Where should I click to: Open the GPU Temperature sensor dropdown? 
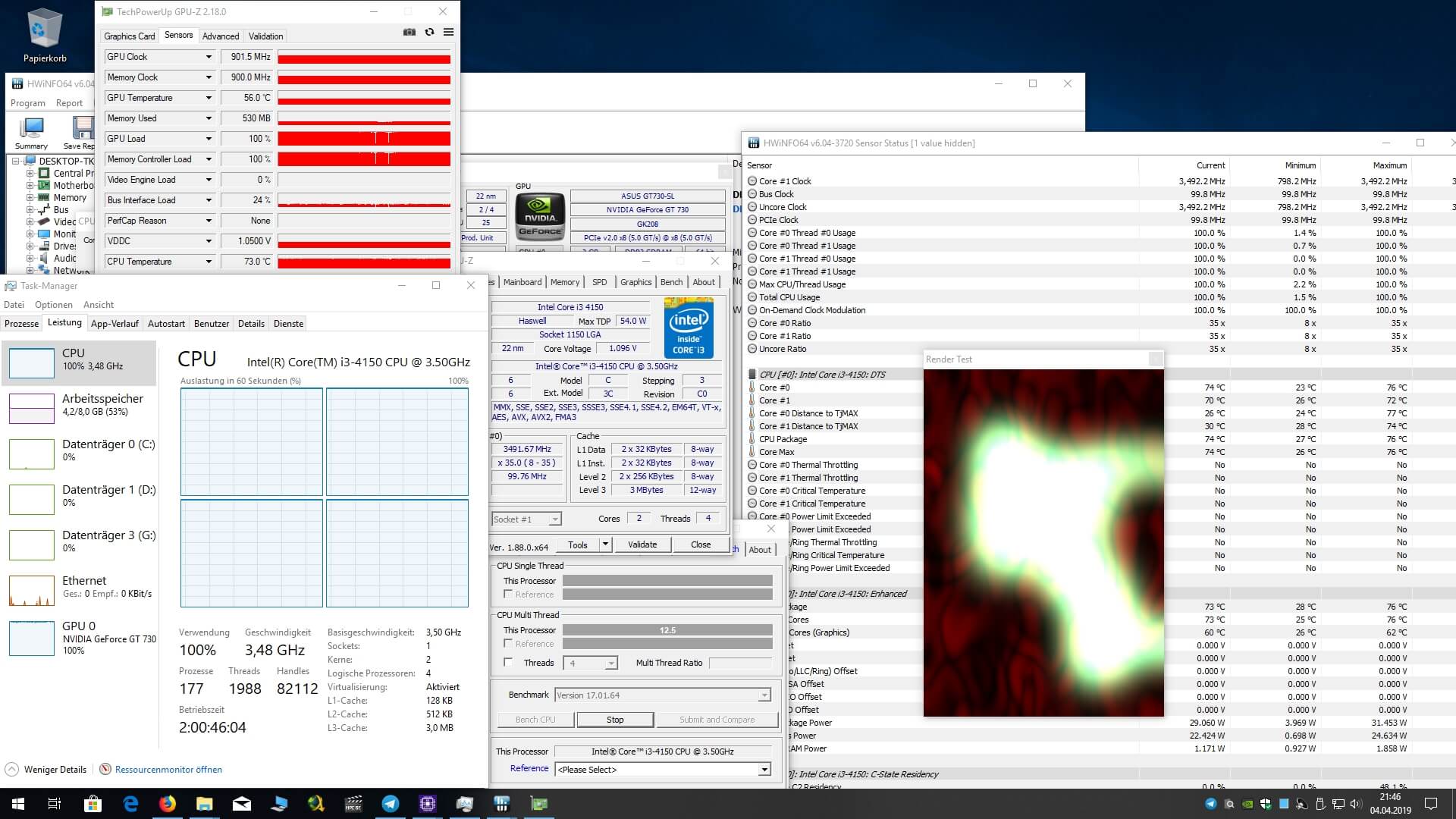tap(209, 98)
